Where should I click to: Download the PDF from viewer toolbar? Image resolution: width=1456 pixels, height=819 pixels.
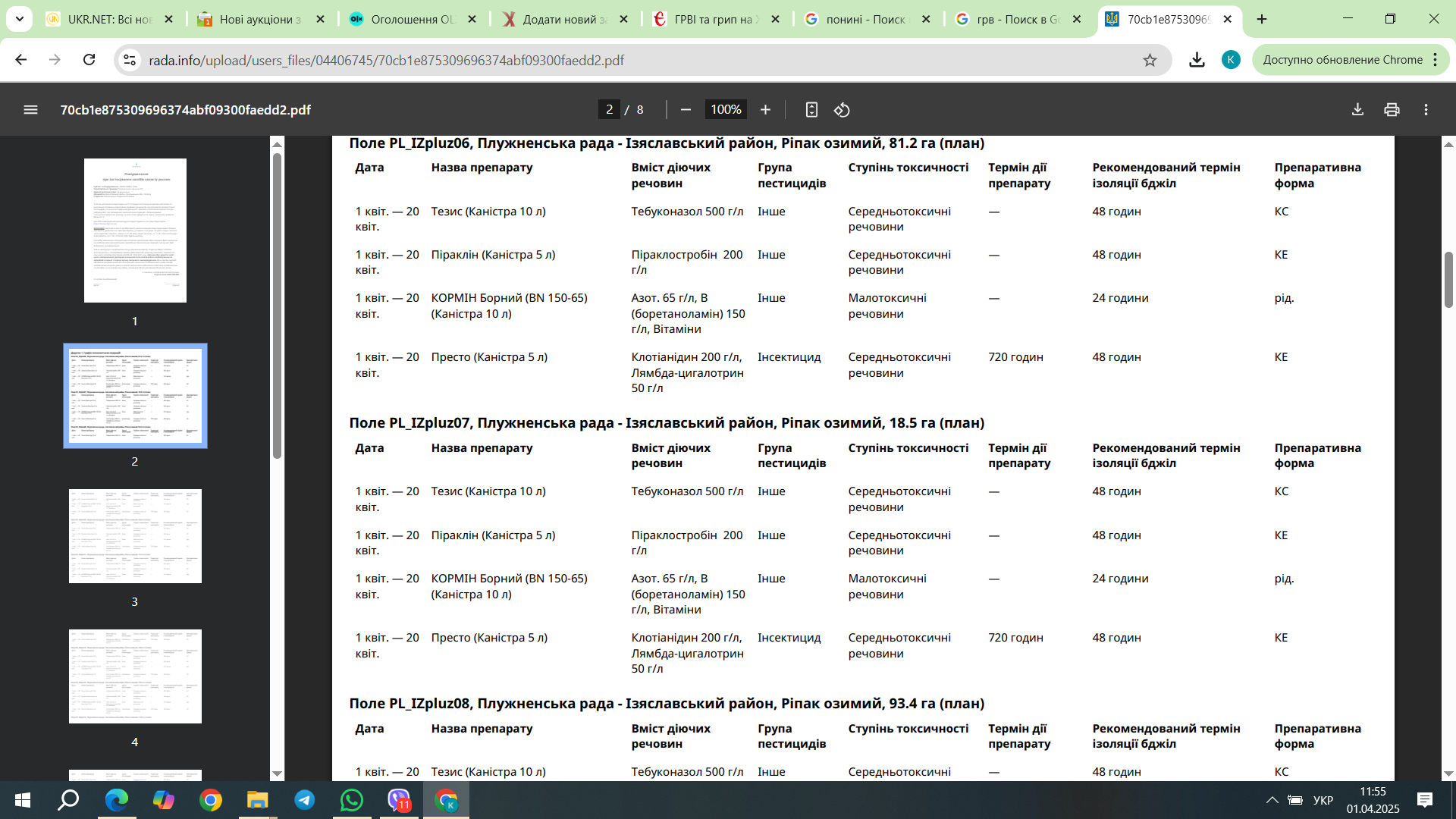[x=1357, y=110]
